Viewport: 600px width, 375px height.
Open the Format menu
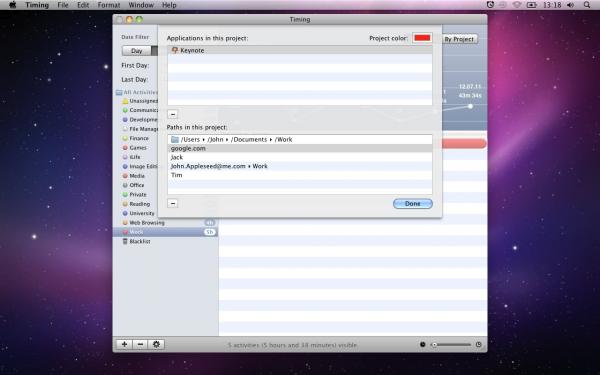(x=109, y=5)
